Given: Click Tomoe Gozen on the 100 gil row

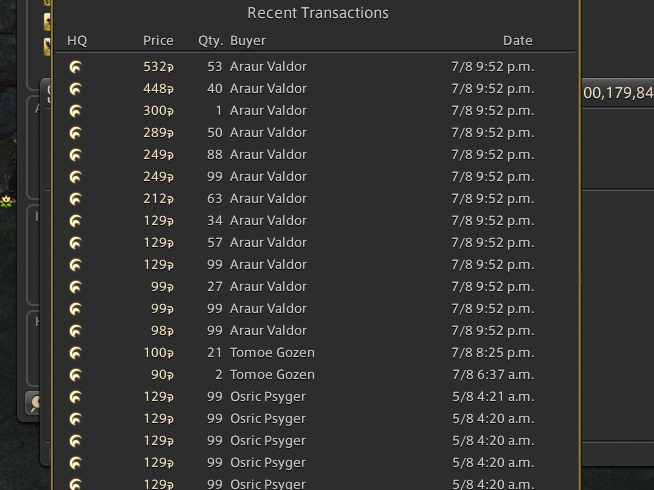Looking at the screenshot, I should click(272, 353).
